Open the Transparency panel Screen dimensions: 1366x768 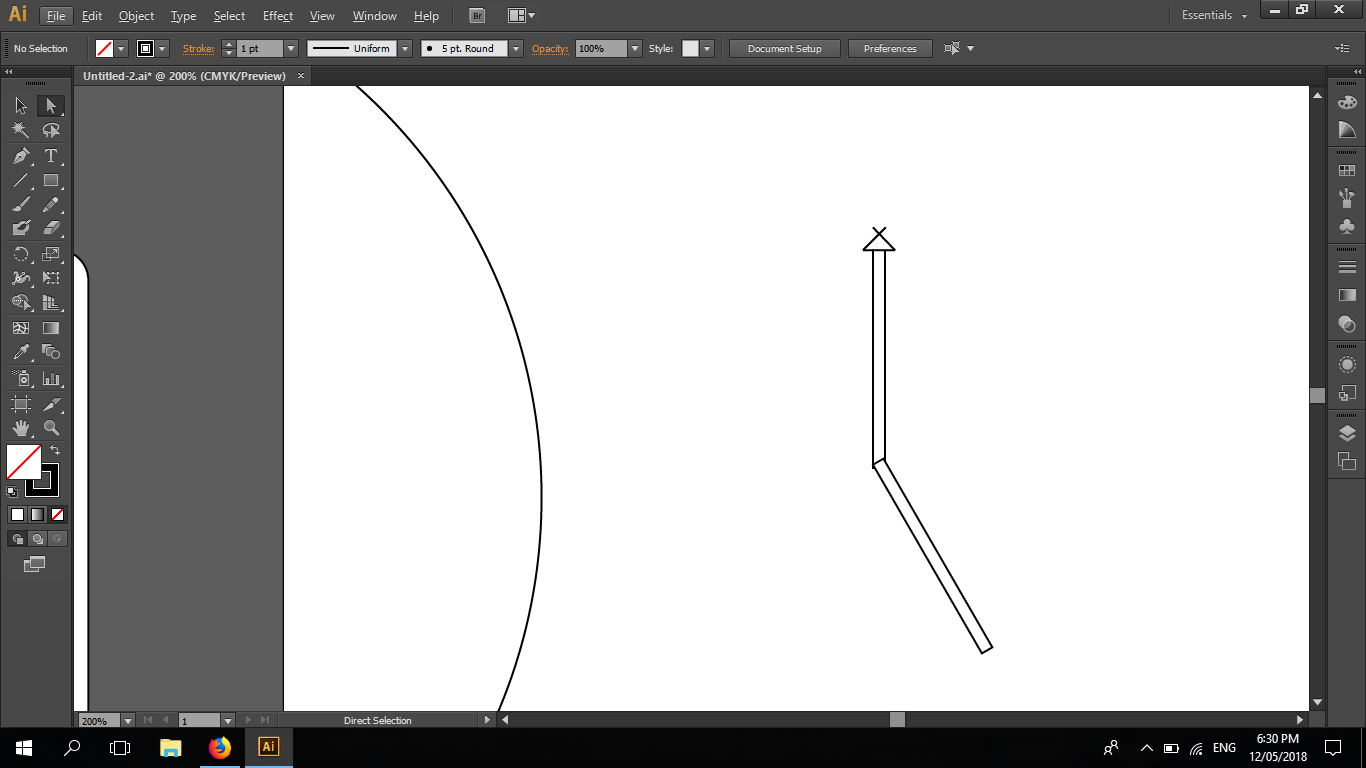tap(1347, 323)
